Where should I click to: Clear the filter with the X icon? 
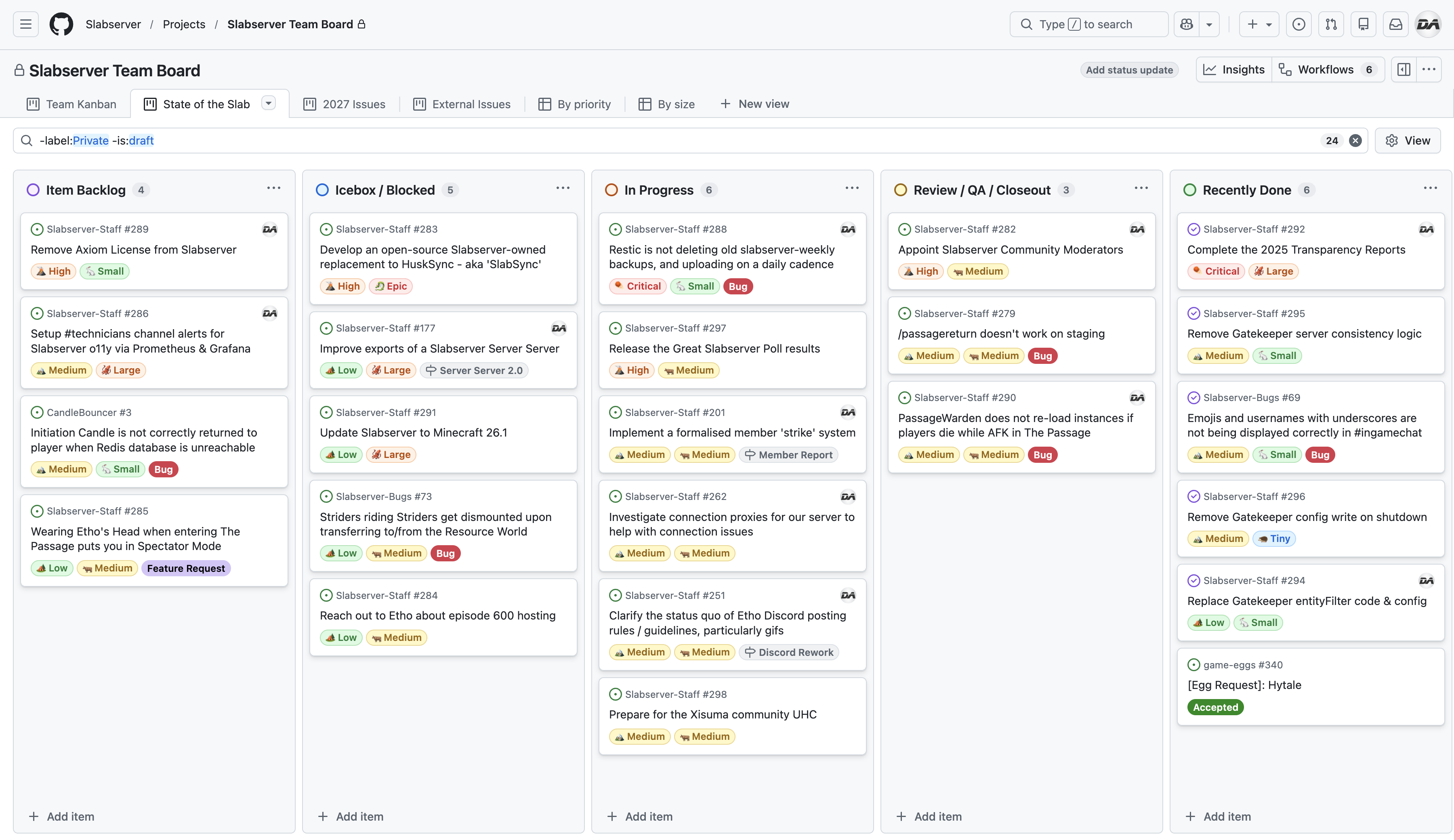point(1355,141)
